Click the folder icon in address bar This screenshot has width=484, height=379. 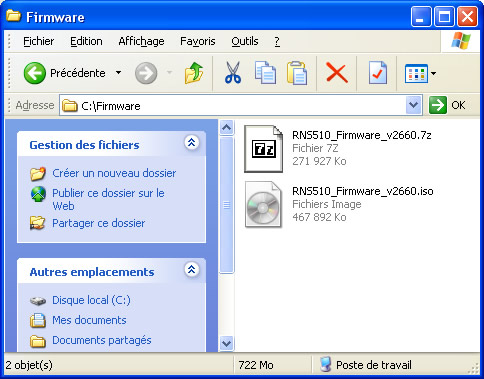click(70, 106)
